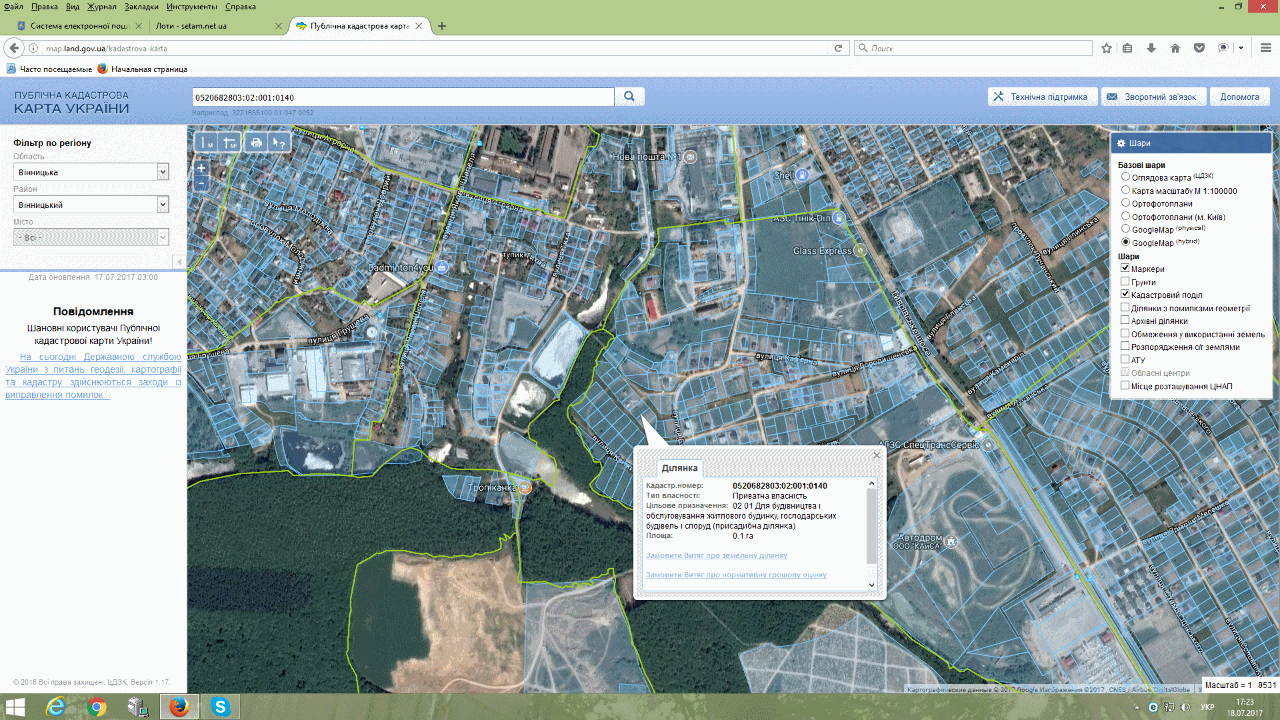Viewport: 1280px width, 720px height.
Task: Zoom in the map with plus button
Action: 201,168
